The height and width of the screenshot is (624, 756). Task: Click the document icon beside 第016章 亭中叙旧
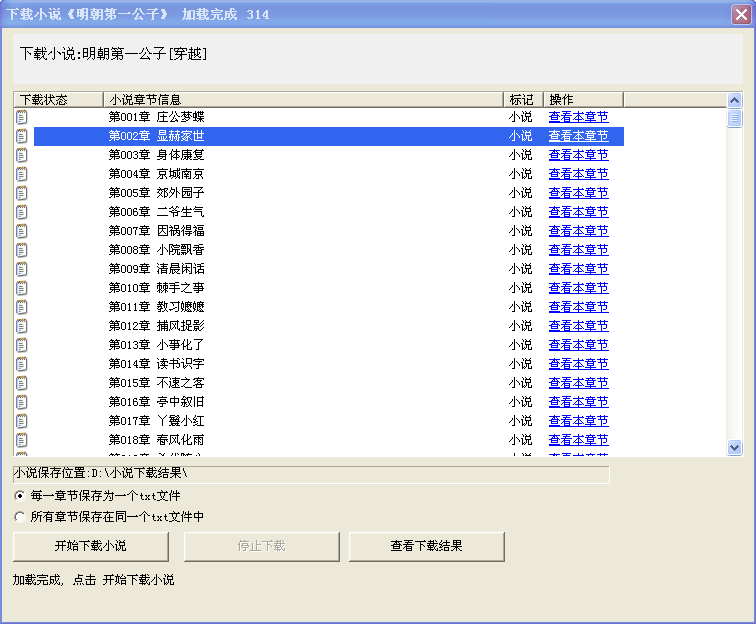click(x=22, y=402)
